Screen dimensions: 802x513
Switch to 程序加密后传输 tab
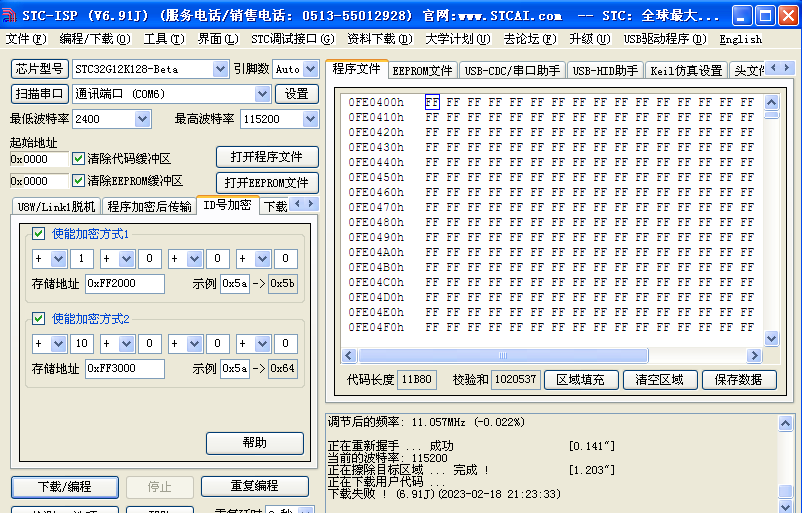click(x=149, y=206)
